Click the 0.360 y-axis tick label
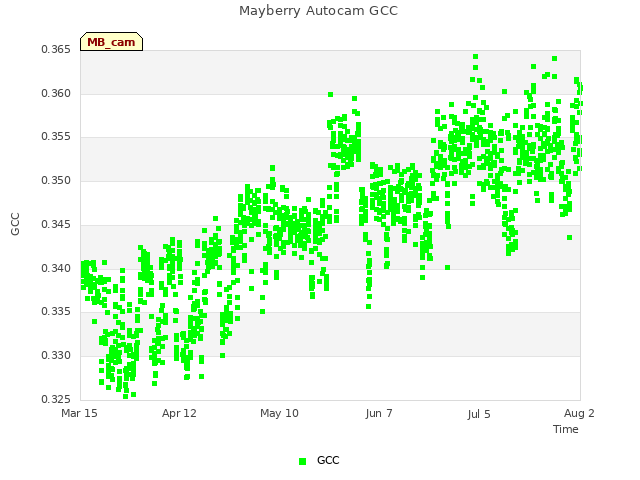Viewport: 640px width, 480px height. [x=56, y=93]
